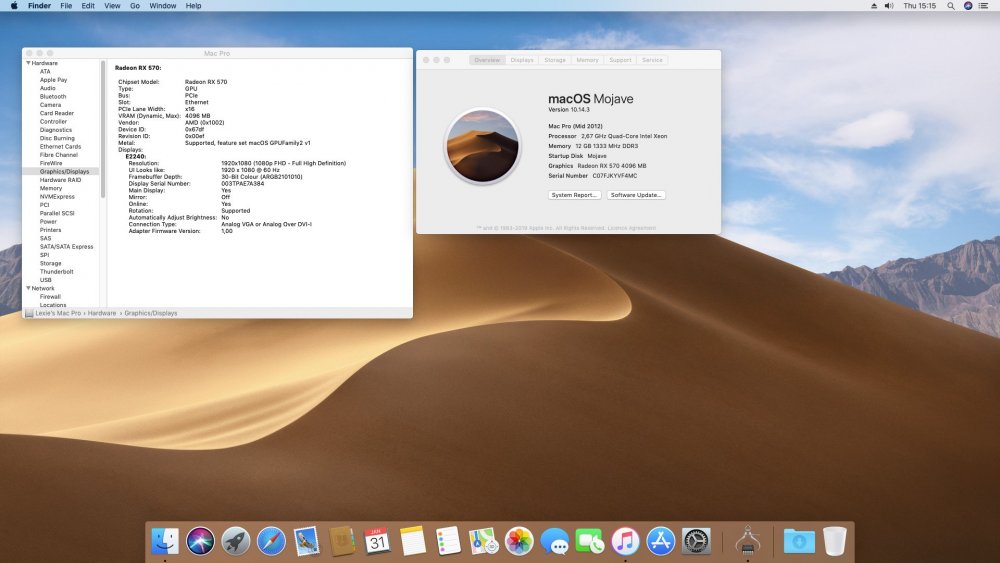This screenshot has height=563, width=1000.
Task: Open Mail stamp icon in Dock
Action: coord(307,541)
